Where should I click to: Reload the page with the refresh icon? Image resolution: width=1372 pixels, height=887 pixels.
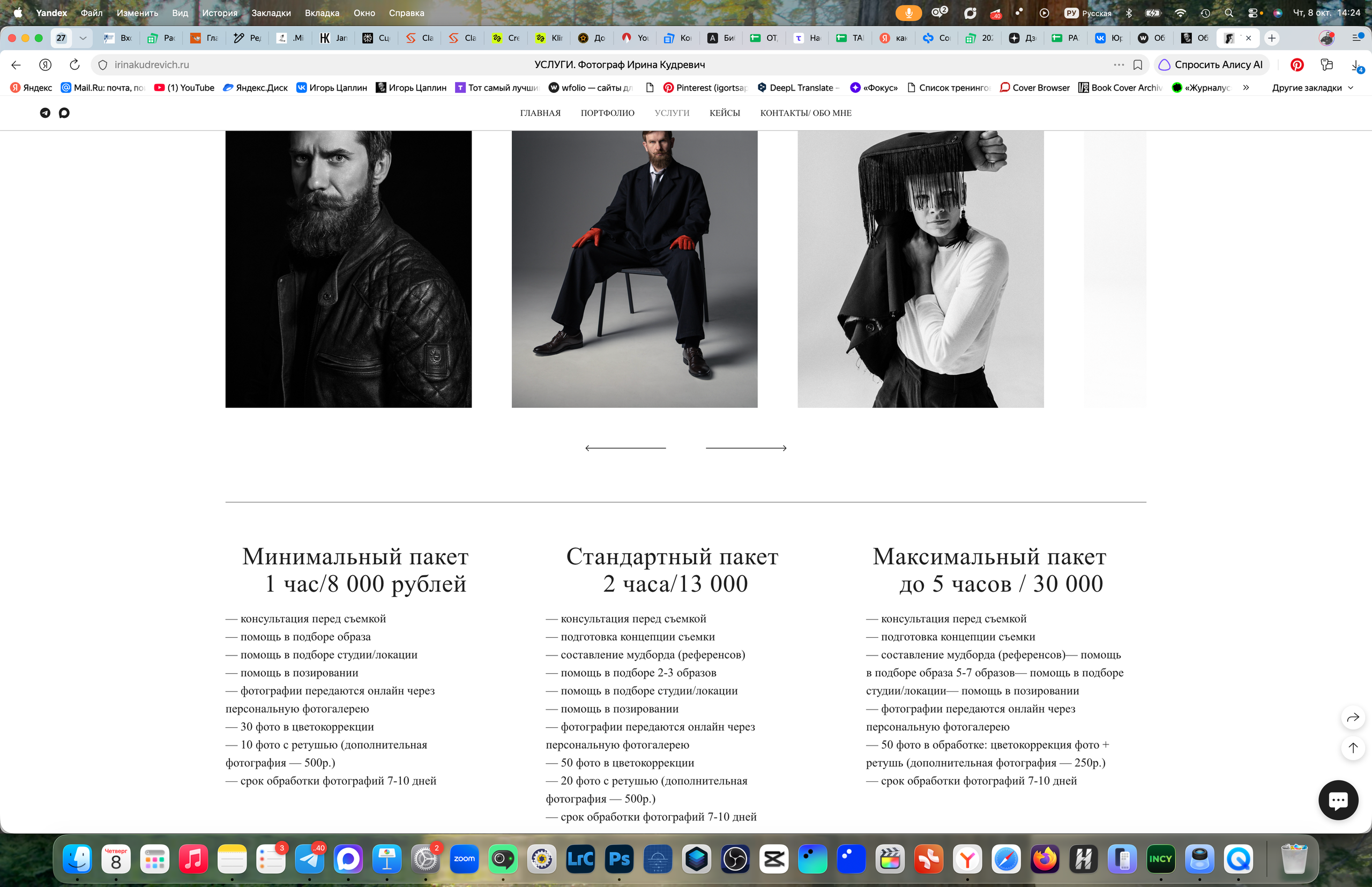tap(74, 64)
